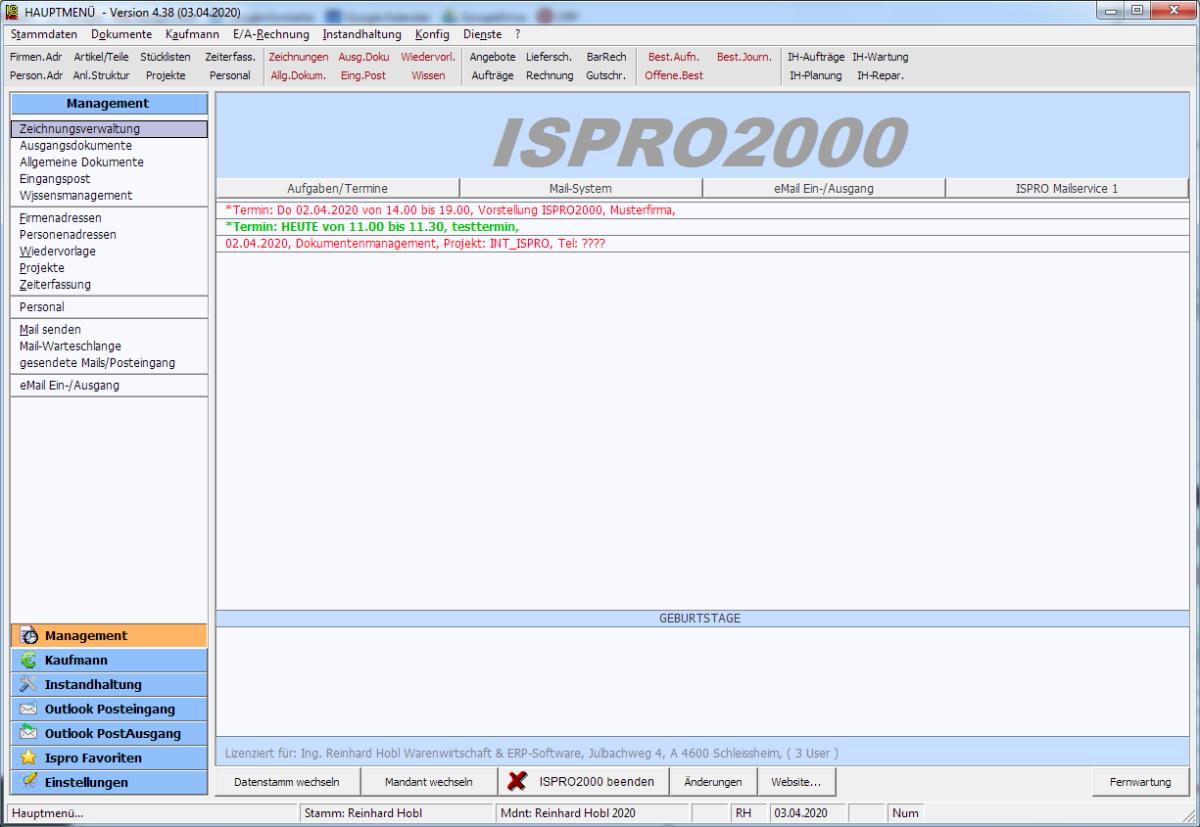
Task: Open the Stammdaten menu
Action: coord(42,35)
